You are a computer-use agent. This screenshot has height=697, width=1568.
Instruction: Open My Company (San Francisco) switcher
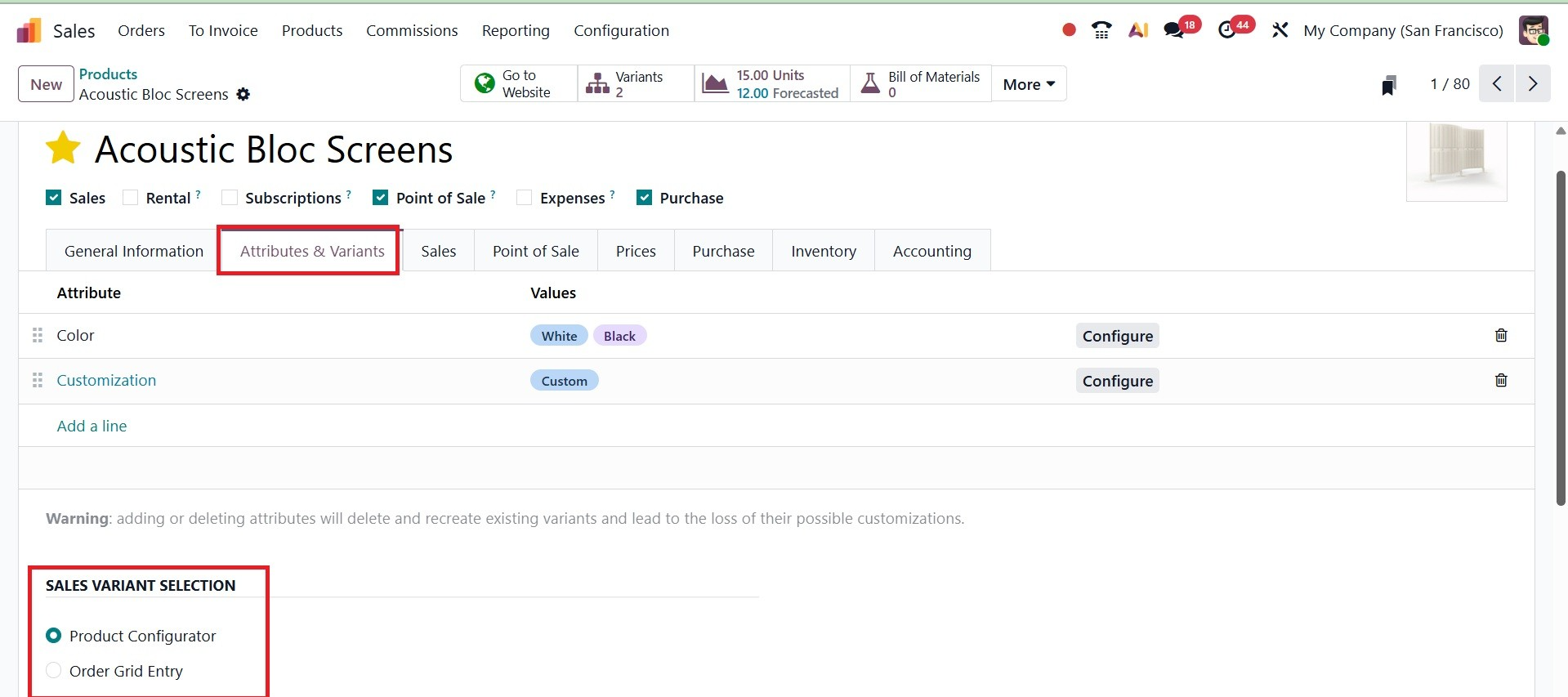click(x=1403, y=31)
